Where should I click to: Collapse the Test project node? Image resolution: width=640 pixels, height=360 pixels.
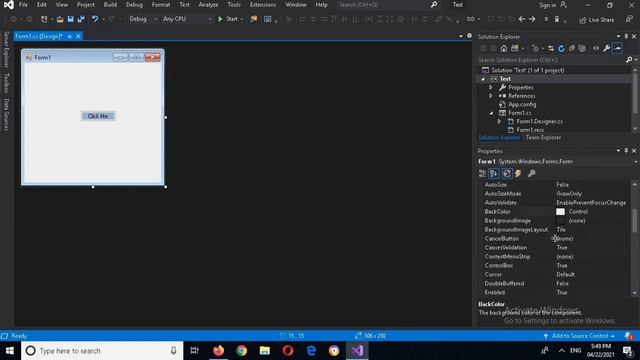[x=483, y=79]
